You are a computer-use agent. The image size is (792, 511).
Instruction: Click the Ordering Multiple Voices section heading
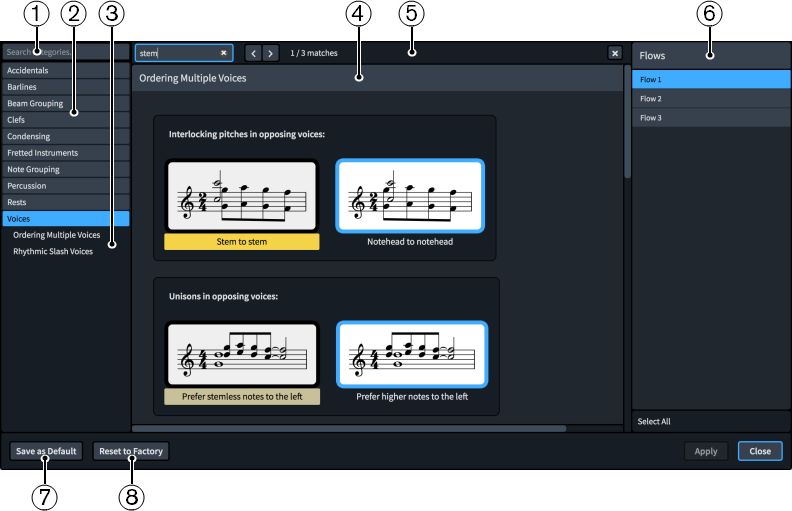(x=192, y=78)
